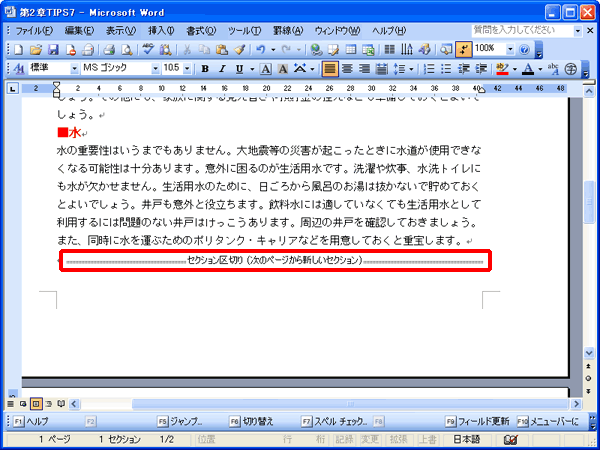The height and width of the screenshot is (450, 600).
Task: Toggle the show/hide formatting marks button
Action: (x=463, y=49)
